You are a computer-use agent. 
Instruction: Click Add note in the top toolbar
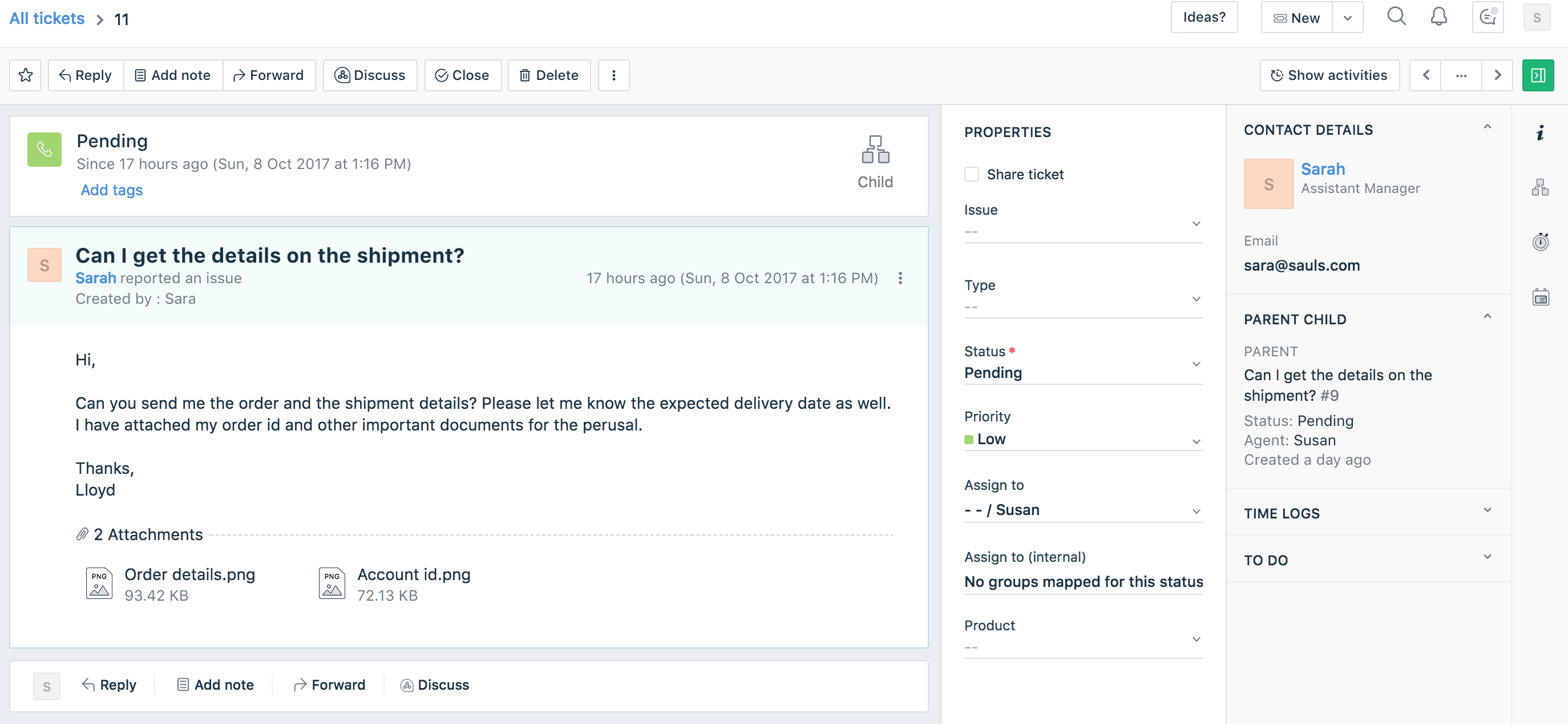click(x=173, y=75)
